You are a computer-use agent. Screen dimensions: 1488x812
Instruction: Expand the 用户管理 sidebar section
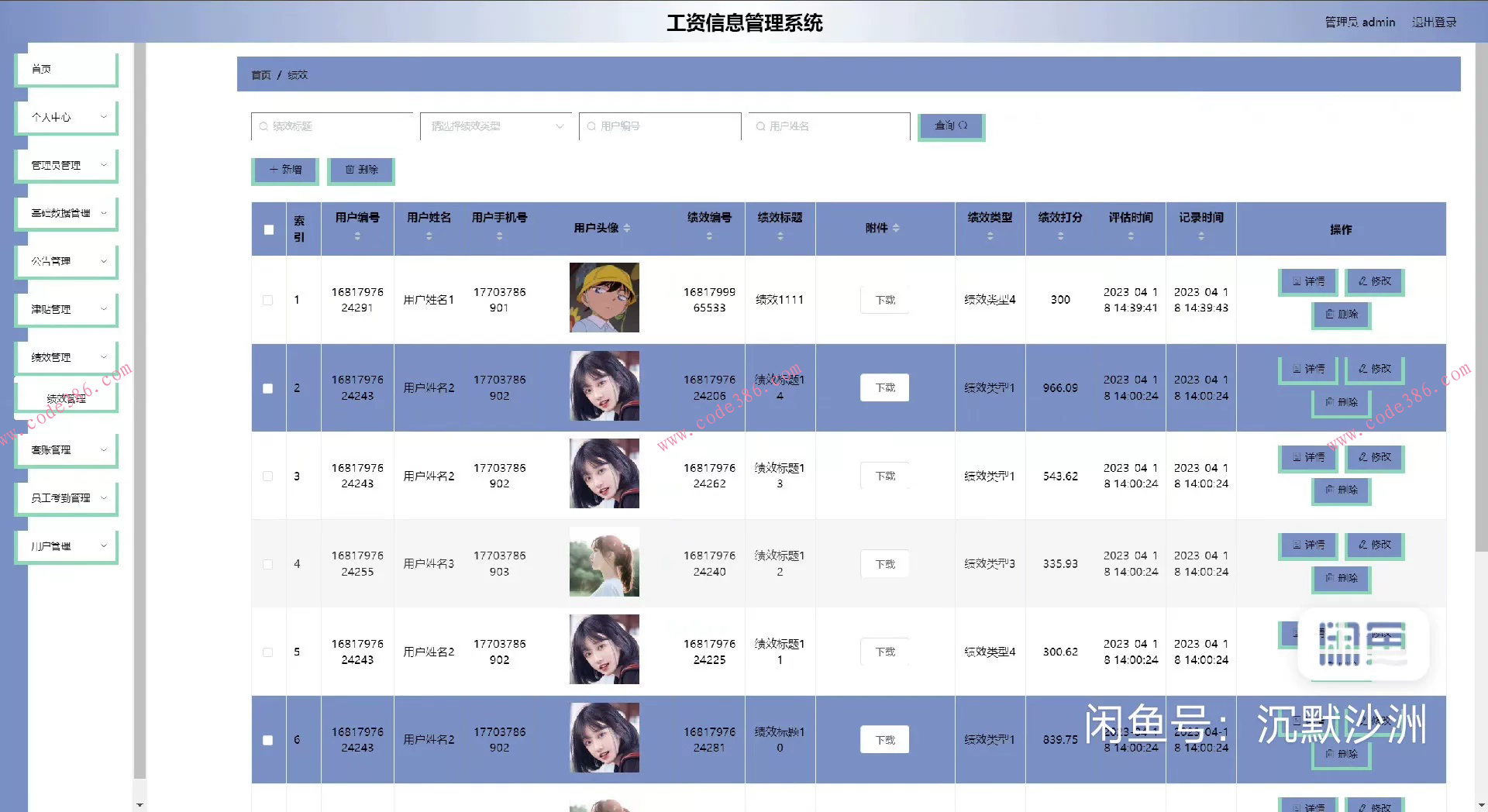pos(66,546)
